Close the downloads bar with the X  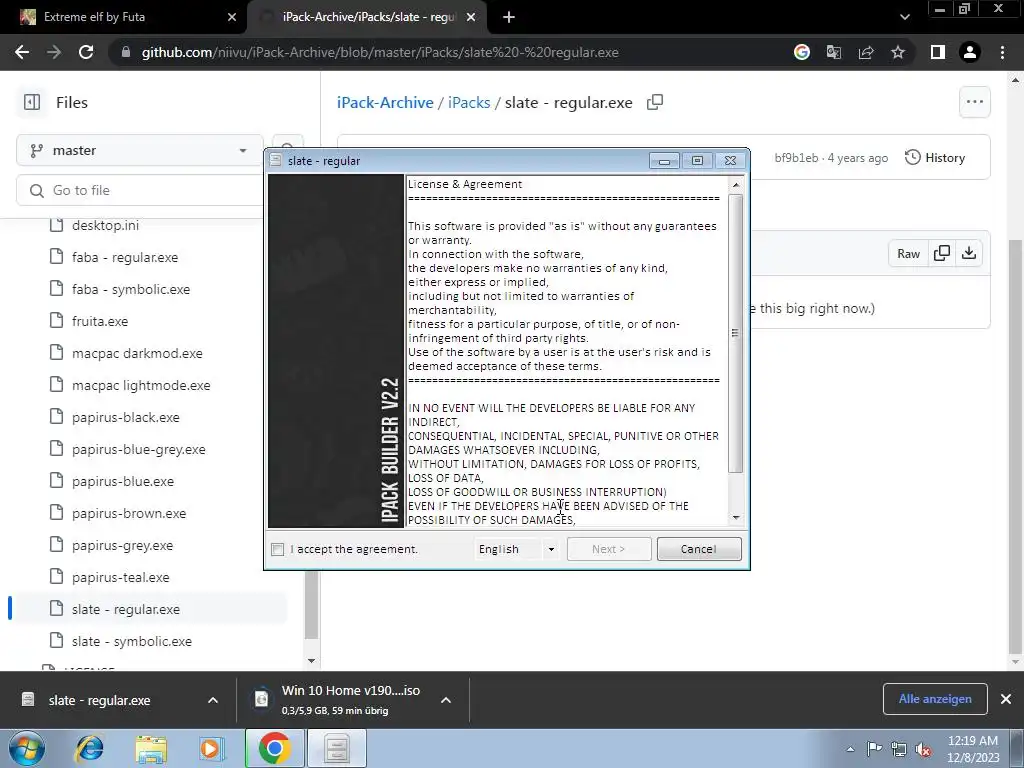(x=1006, y=699)
